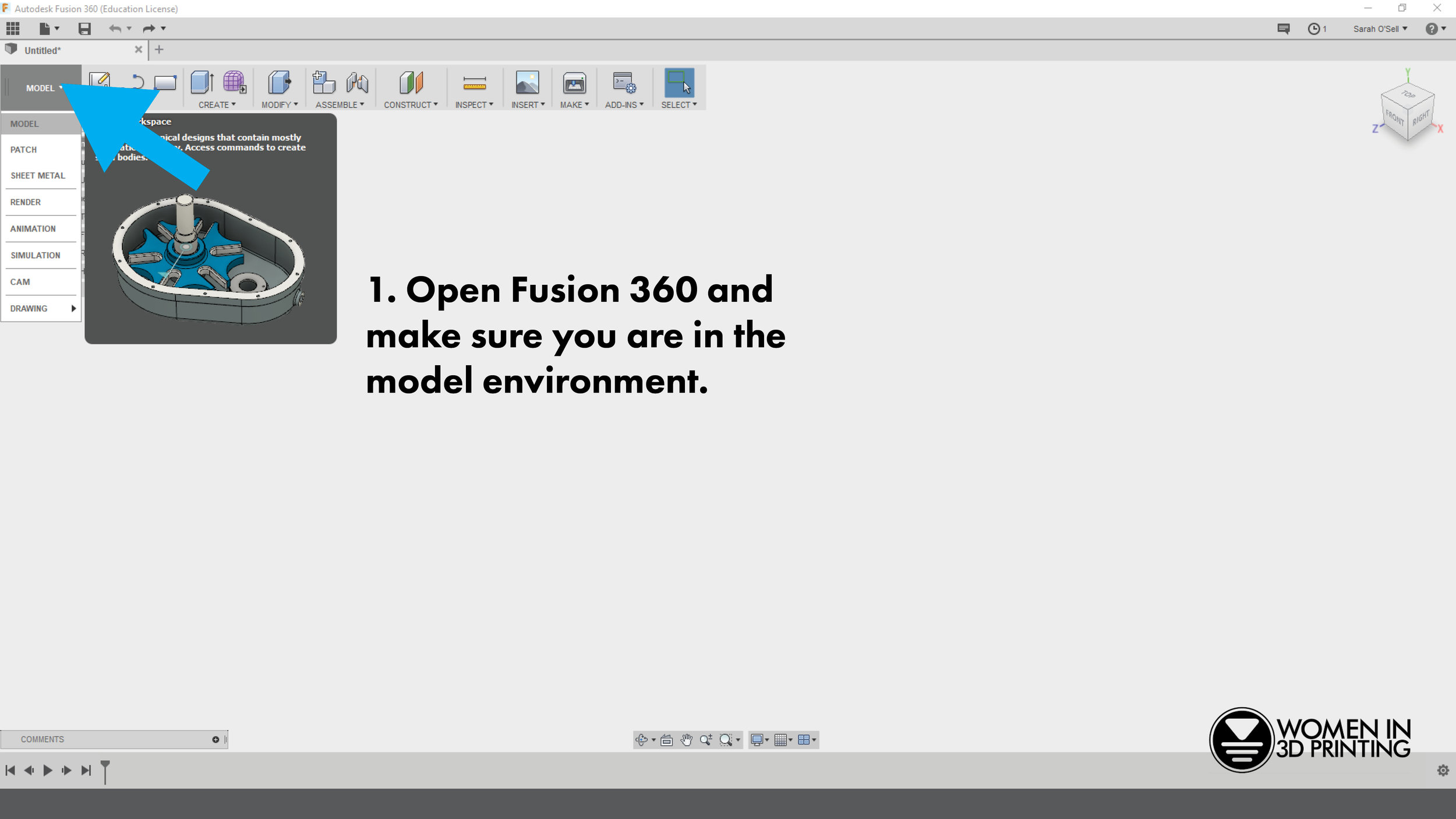
Task: Select the Press Pull modify tool
Action: click(x=279, y=83)
